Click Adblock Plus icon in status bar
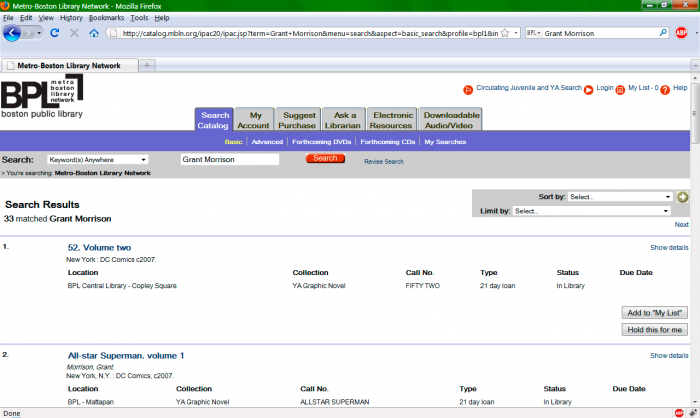Image resolution: width=700 pixels, height=418 pixels. click(679, 413)
